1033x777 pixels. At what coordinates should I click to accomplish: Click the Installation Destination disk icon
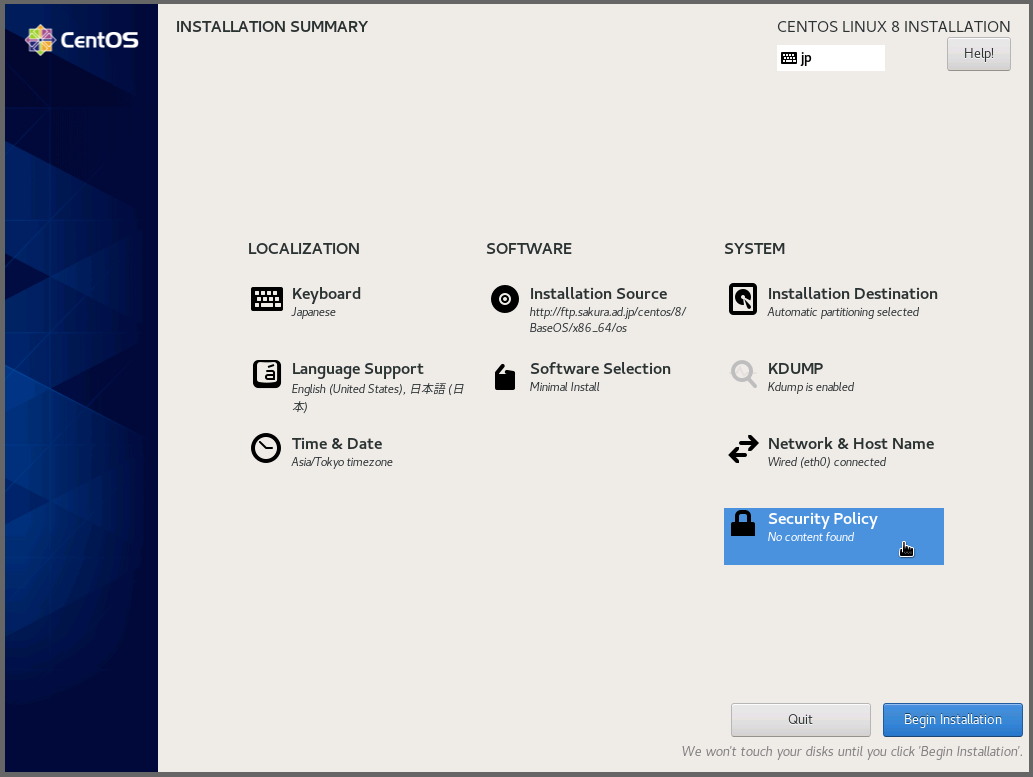pyautogui.click(x=743, y=299)
